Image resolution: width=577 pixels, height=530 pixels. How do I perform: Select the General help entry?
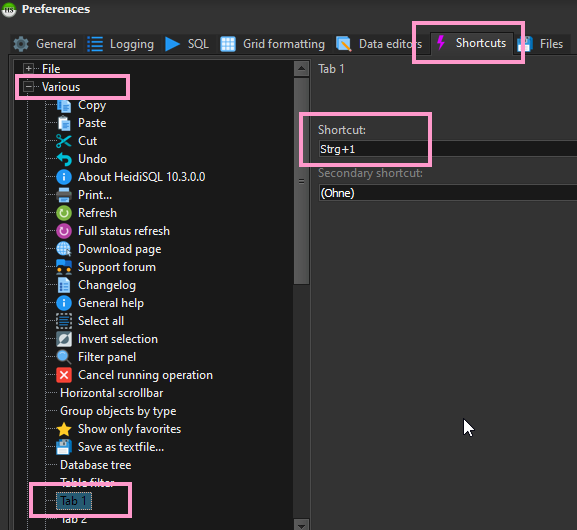111,303
